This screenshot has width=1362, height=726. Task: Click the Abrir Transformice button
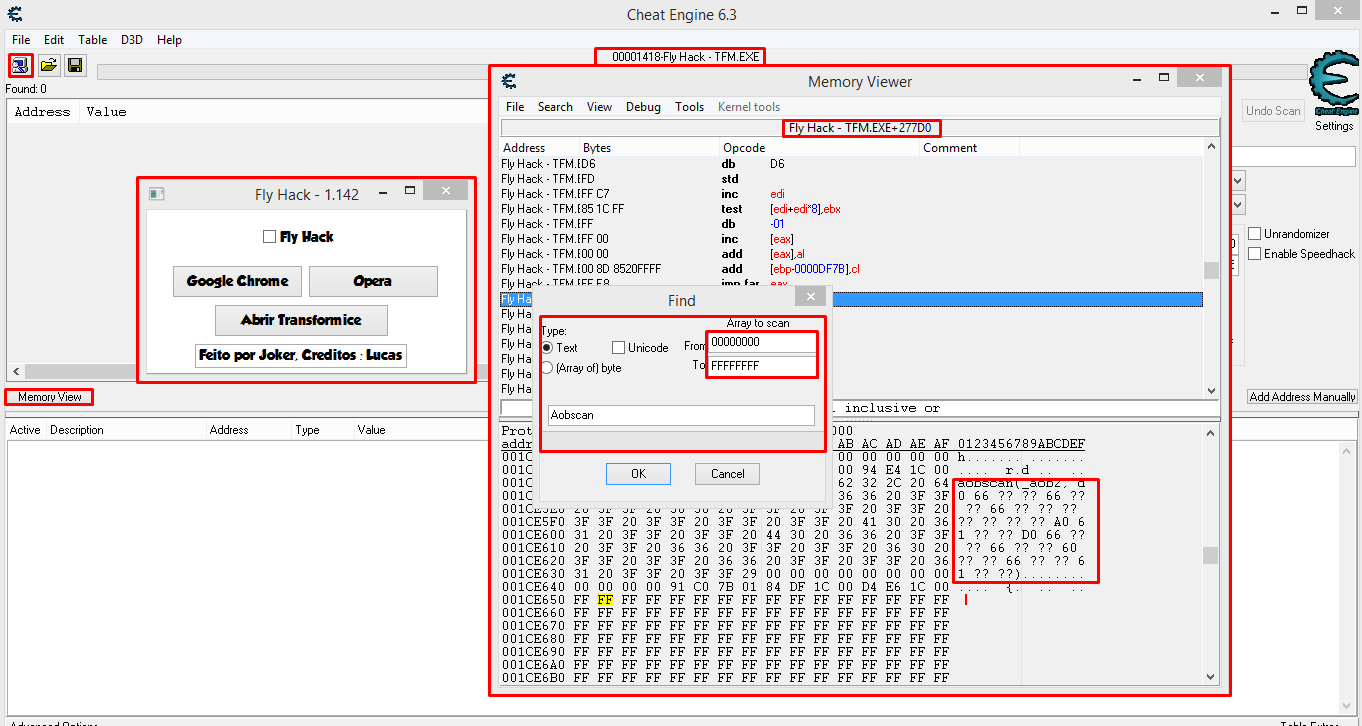pos(301,320)
